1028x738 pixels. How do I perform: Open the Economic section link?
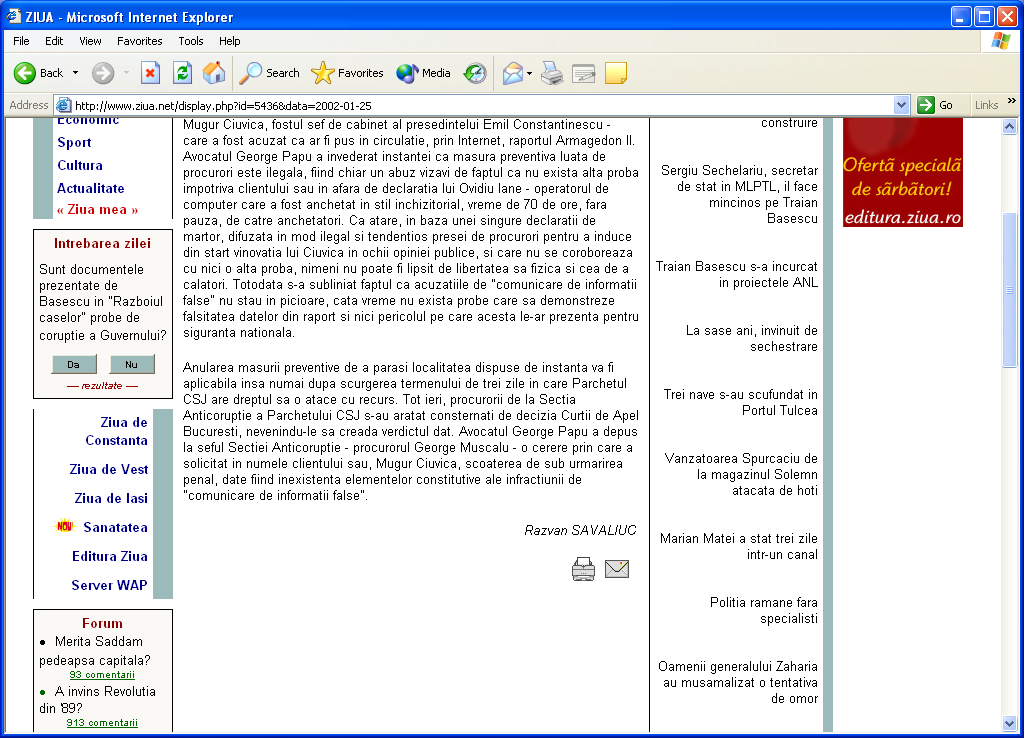pos(88,121)
